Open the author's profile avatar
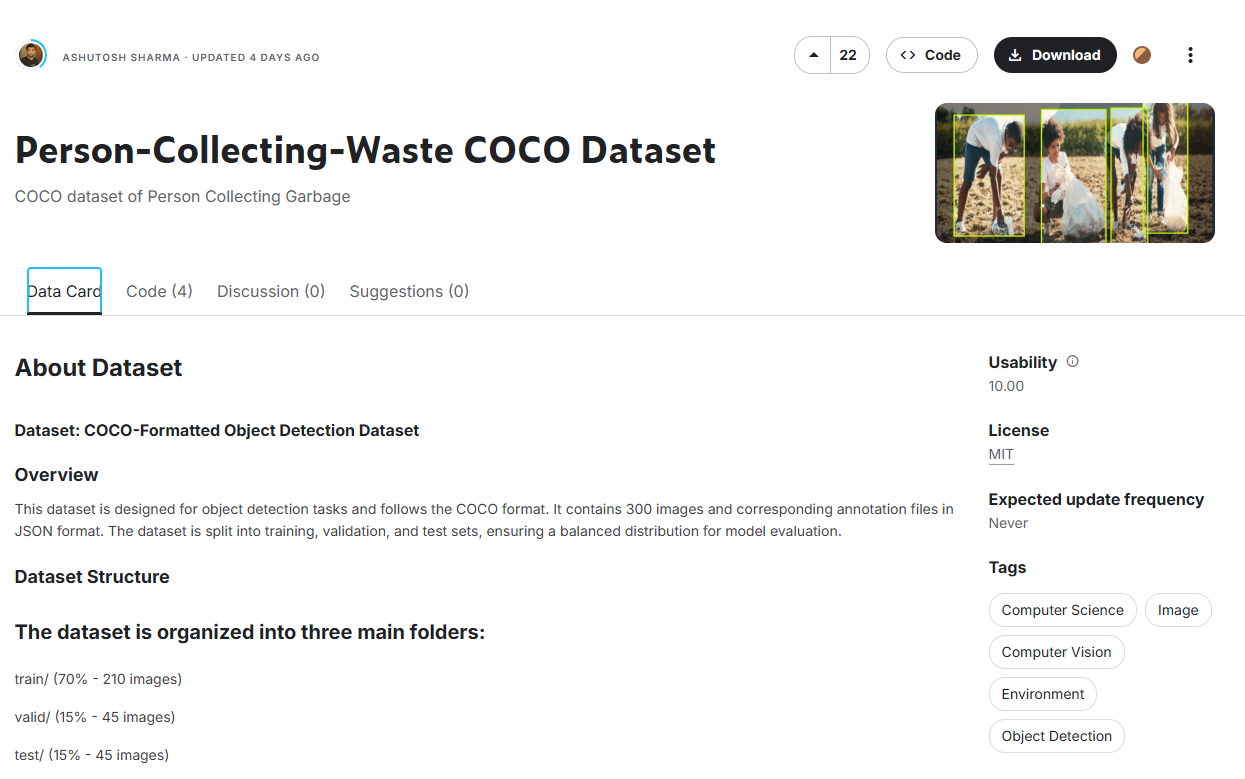The height and width of the screenshot is (779, 1245). click(x=33, y=55)
